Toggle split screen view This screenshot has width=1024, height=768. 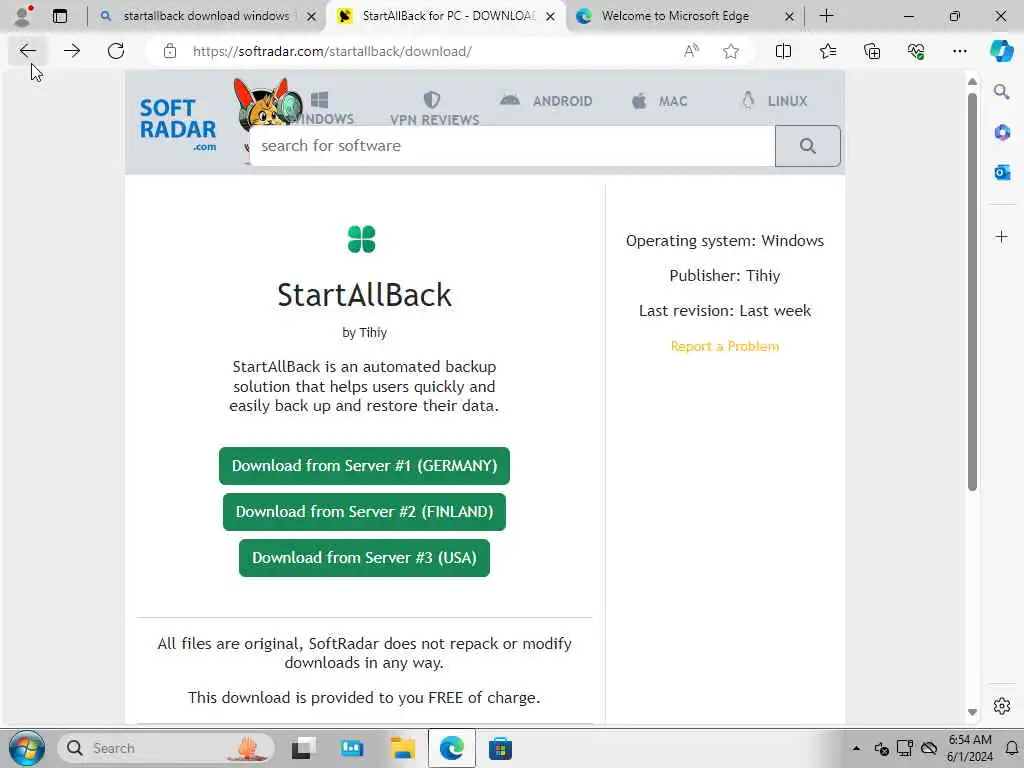point(783,51)
